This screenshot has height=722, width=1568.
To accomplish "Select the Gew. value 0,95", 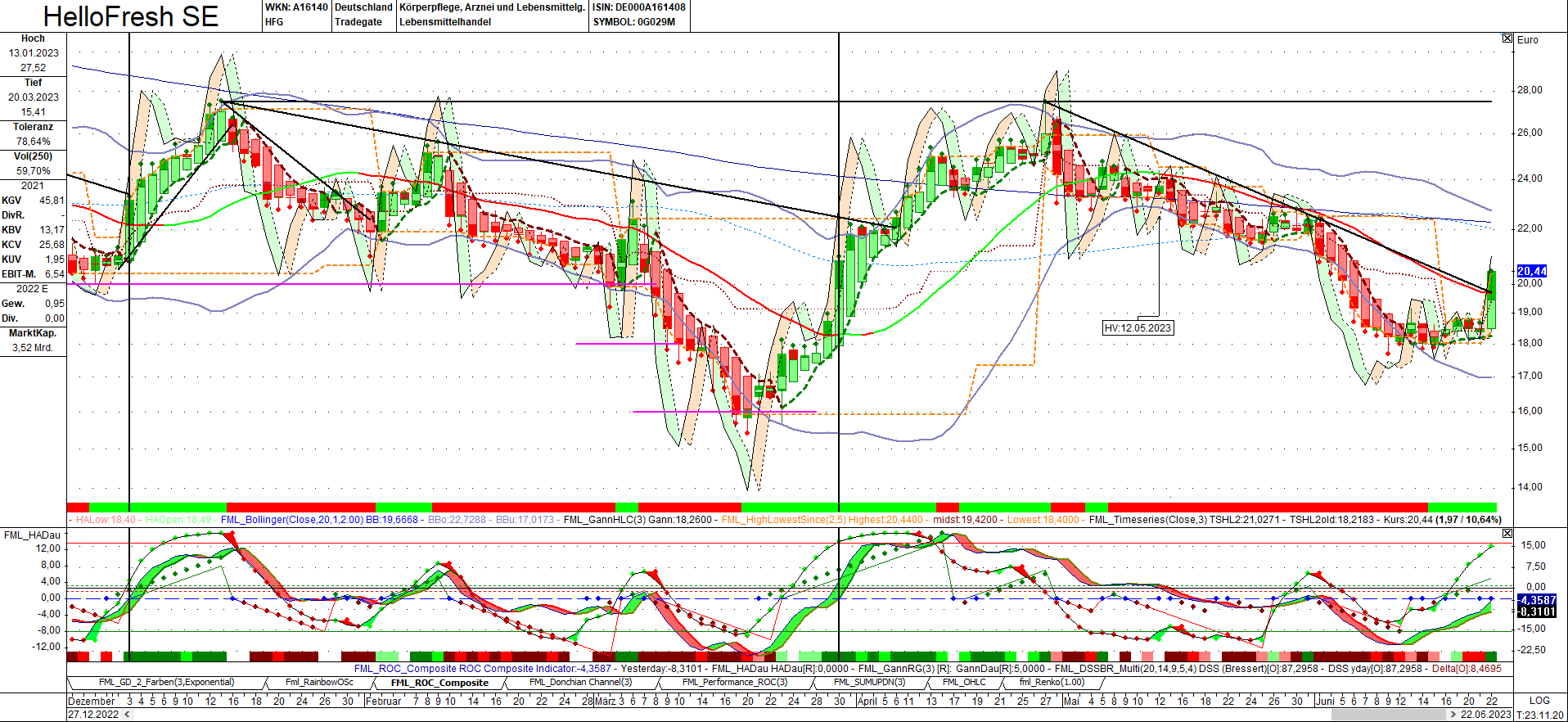I will 55,304.
